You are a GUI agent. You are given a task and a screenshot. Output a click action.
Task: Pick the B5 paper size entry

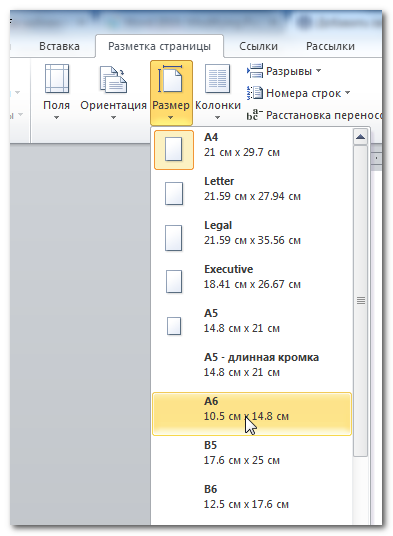point(252,458)
